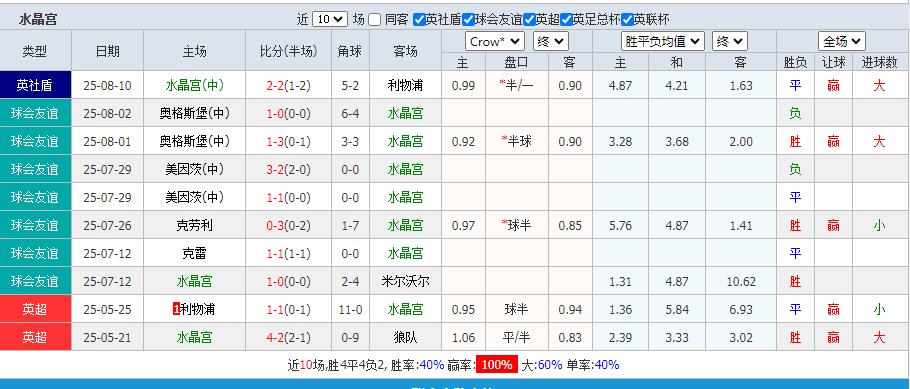Click the 日期 column header
This screenshot has width=910, height=389.
pyautogui.click(x=107, y=51)
